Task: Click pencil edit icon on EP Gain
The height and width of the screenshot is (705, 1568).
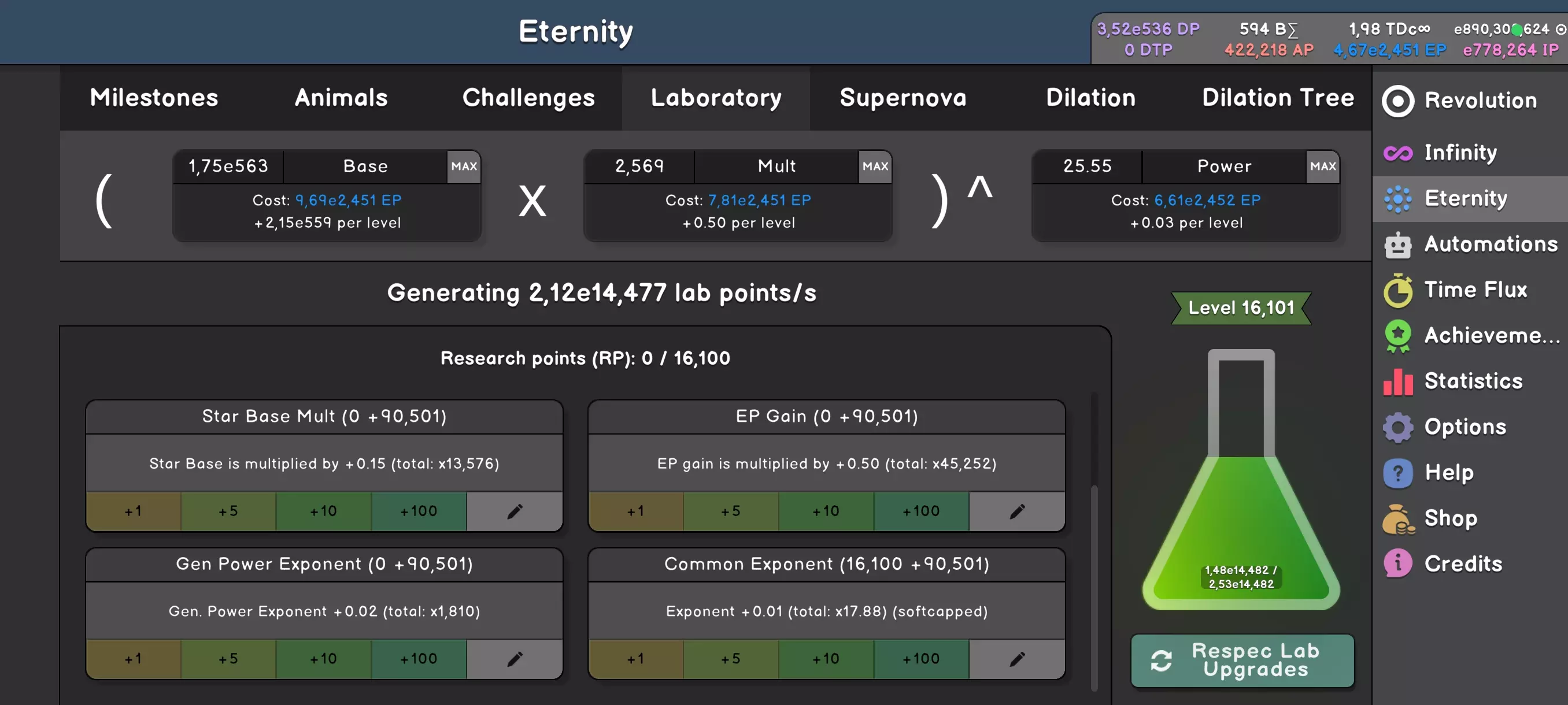Action: [1016, 511]
